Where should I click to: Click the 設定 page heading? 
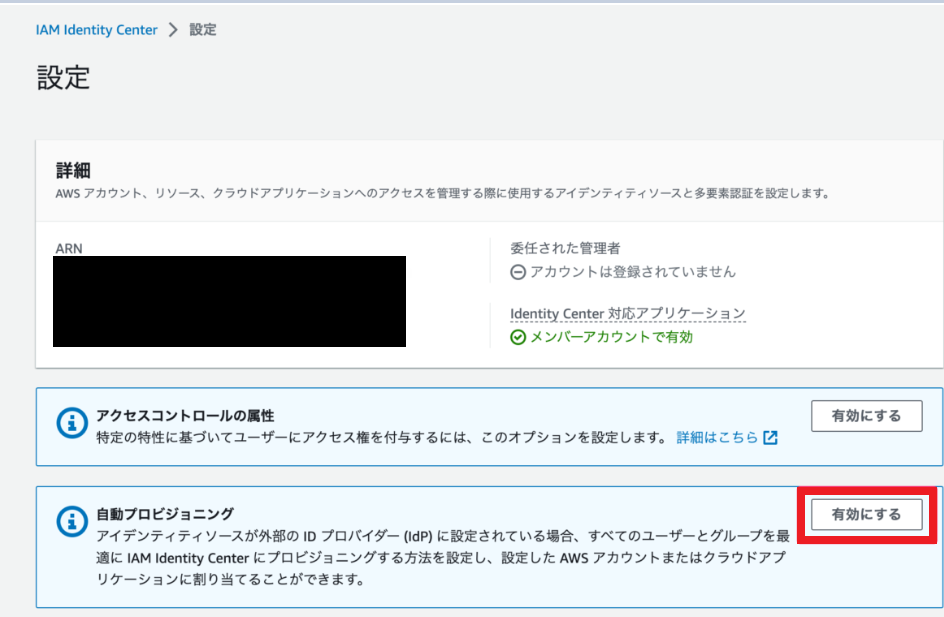(63, 78)
